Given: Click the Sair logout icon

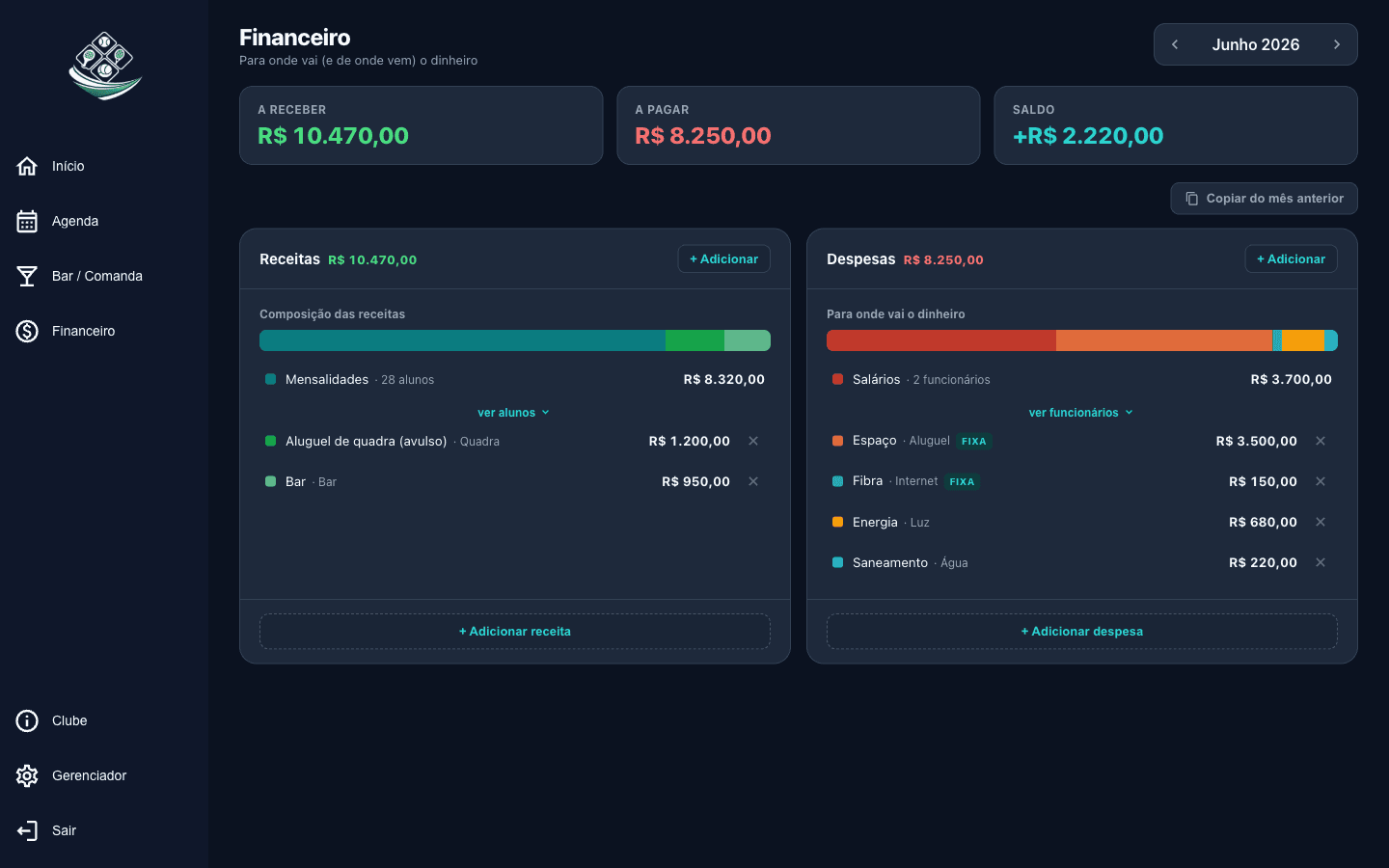Looking at the screenshot, I should point(27,830).
